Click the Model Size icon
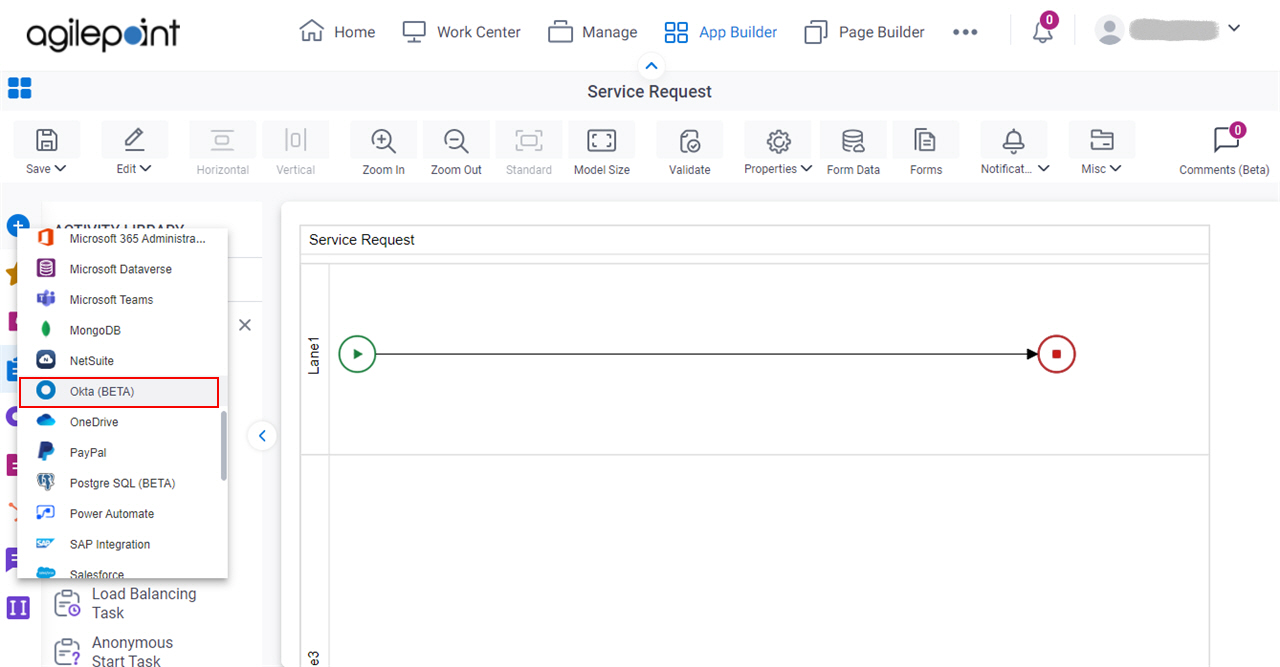 point(601,140)
